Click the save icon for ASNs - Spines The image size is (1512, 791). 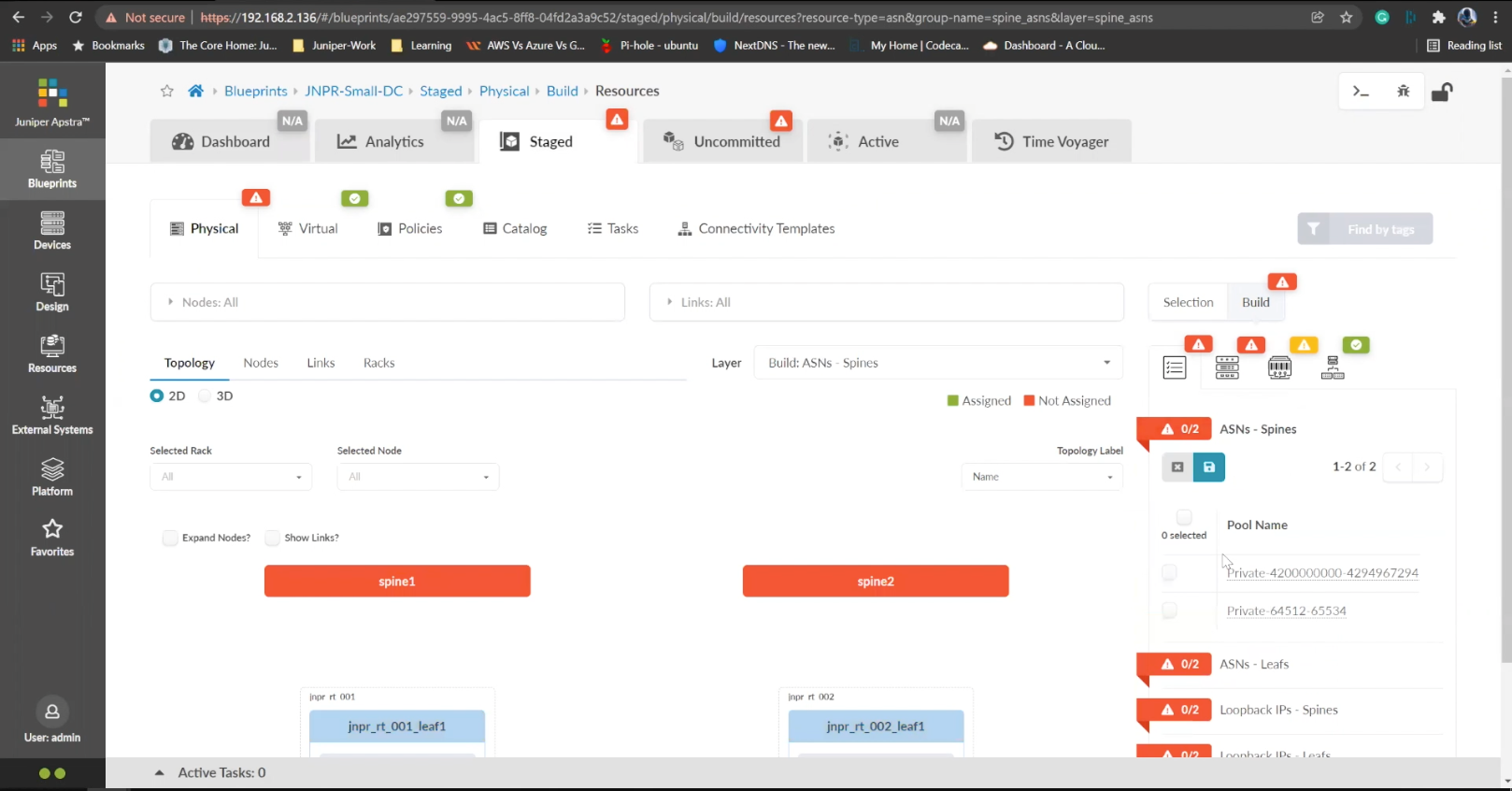pos(1209,467)
